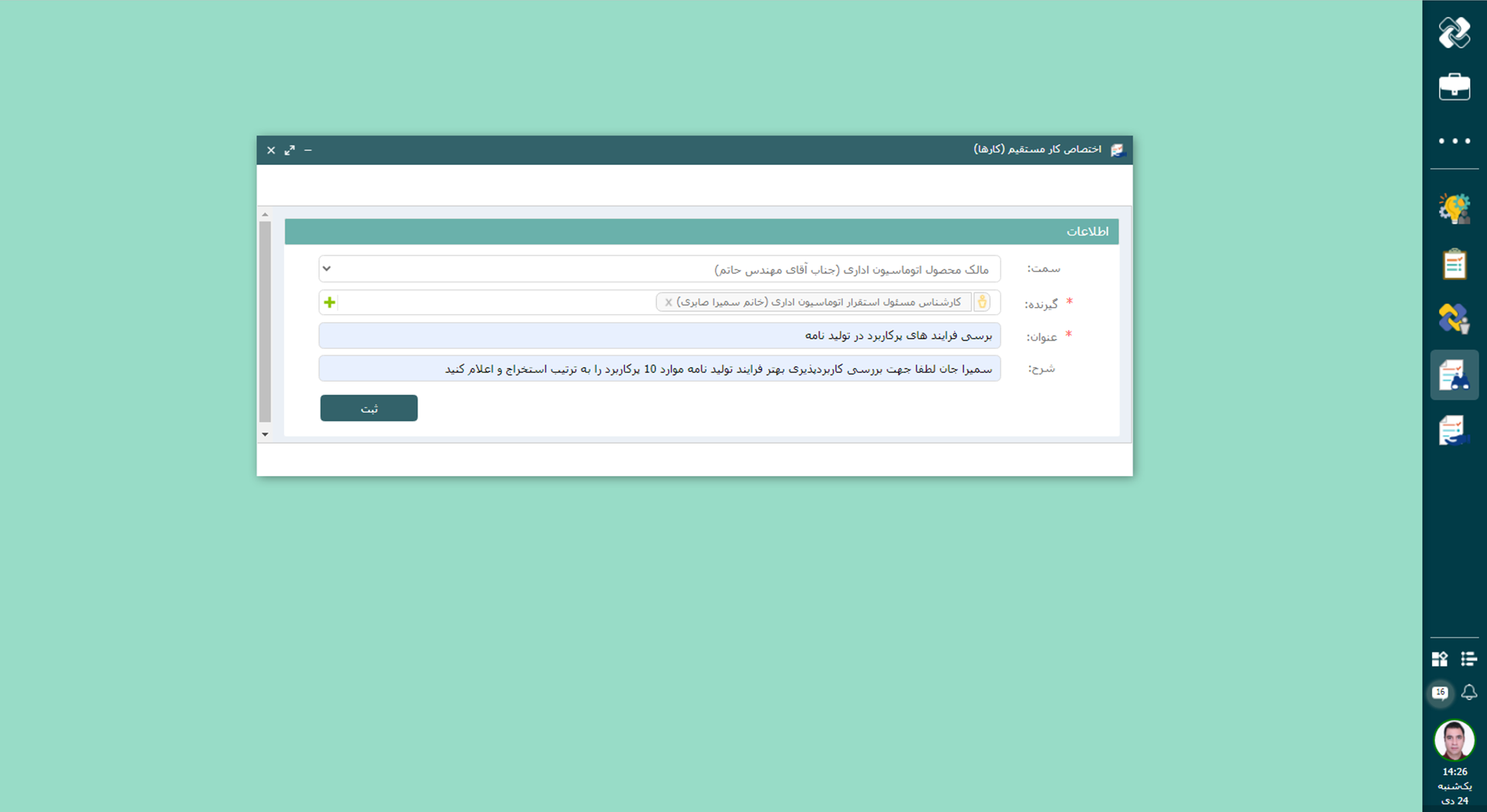The image size is (1487, 812).
Task: Click the user profile photo
Action: click(x=1454, y=740)
